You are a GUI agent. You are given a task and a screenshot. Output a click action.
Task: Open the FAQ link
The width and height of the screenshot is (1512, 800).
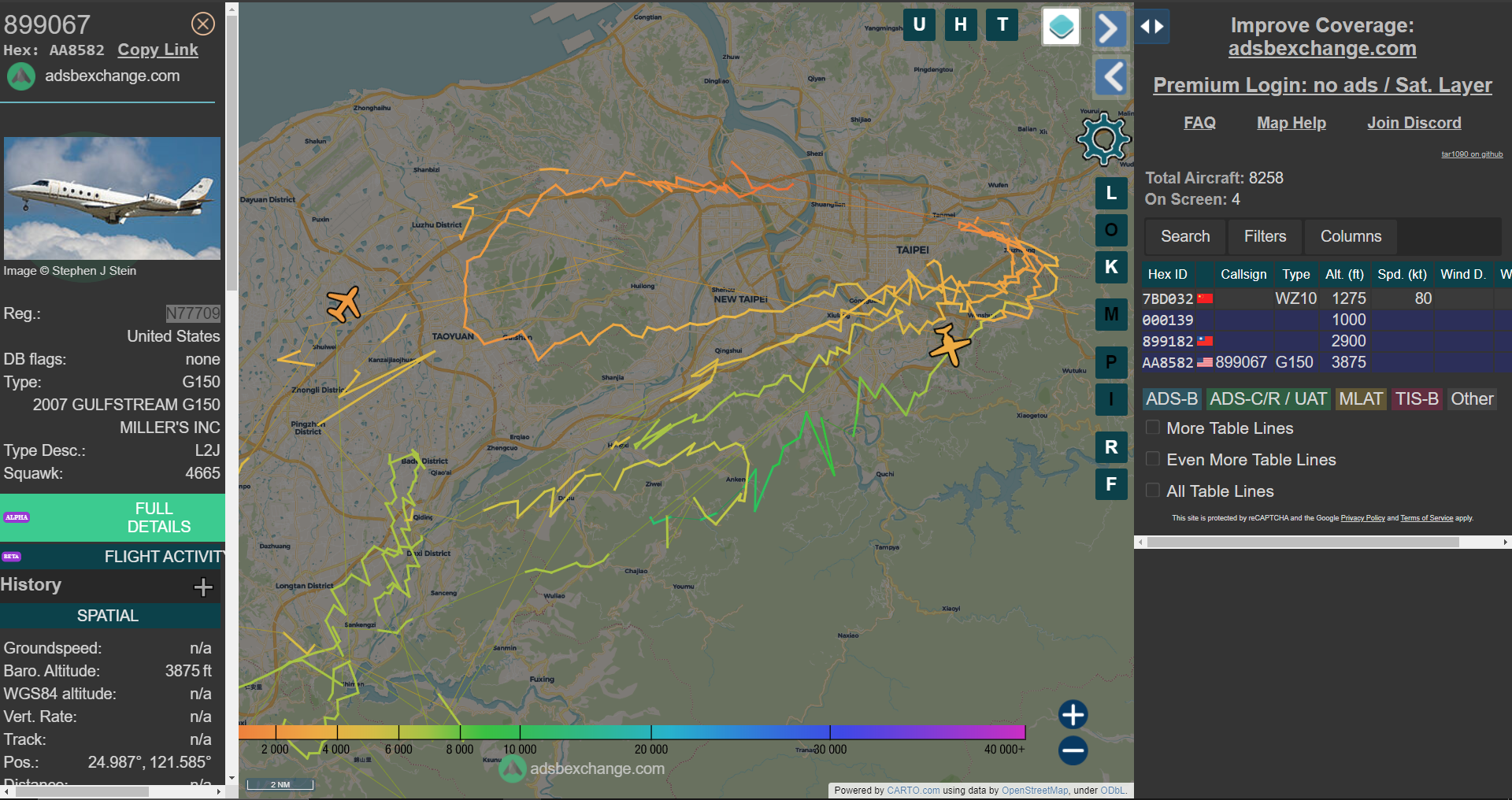click(1199, 123)
